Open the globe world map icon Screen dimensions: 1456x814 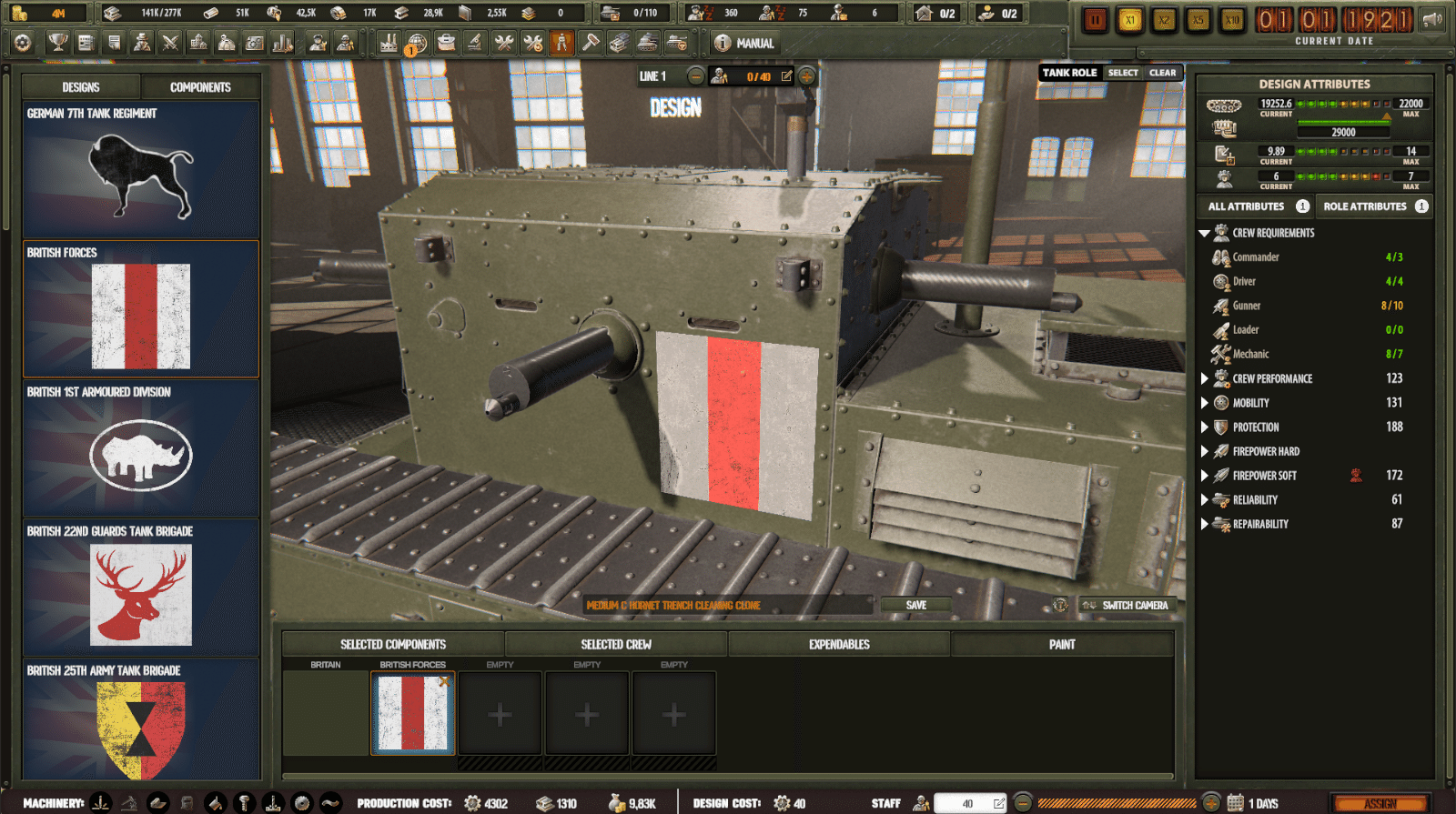point(417,43)
